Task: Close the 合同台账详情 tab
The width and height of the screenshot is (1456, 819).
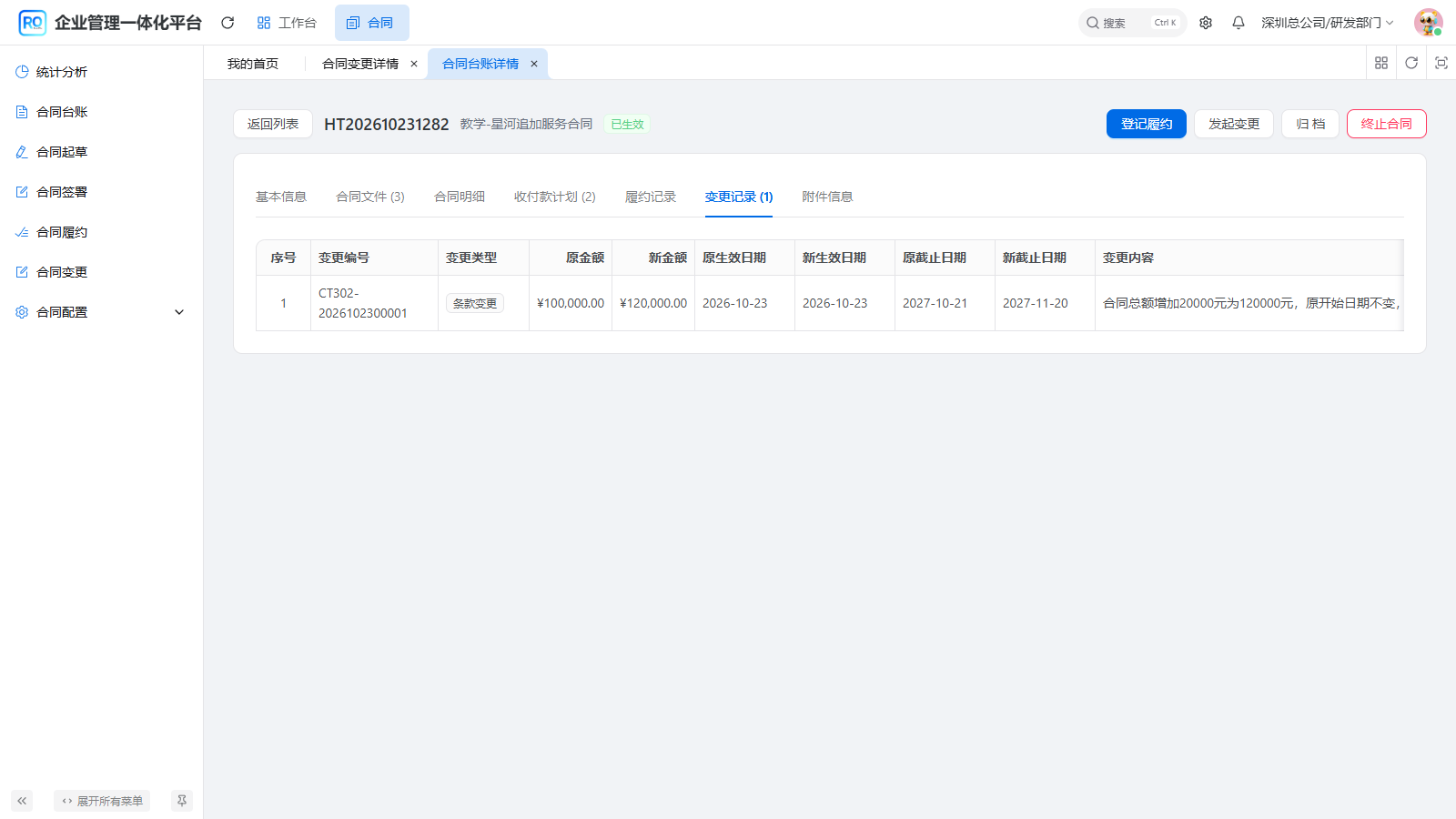Action: [534, 64]
